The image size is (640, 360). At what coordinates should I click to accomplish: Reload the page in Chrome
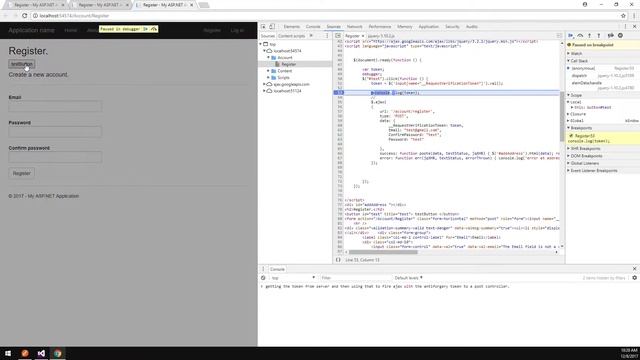pos(24,16)
